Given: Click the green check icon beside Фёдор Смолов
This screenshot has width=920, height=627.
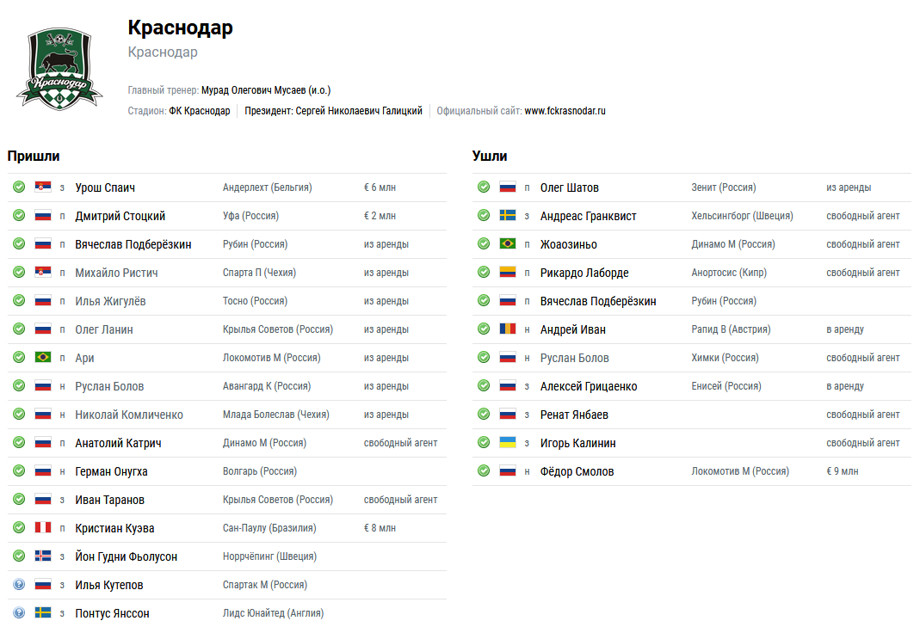Looking at the screenshot, I should 483,470.
